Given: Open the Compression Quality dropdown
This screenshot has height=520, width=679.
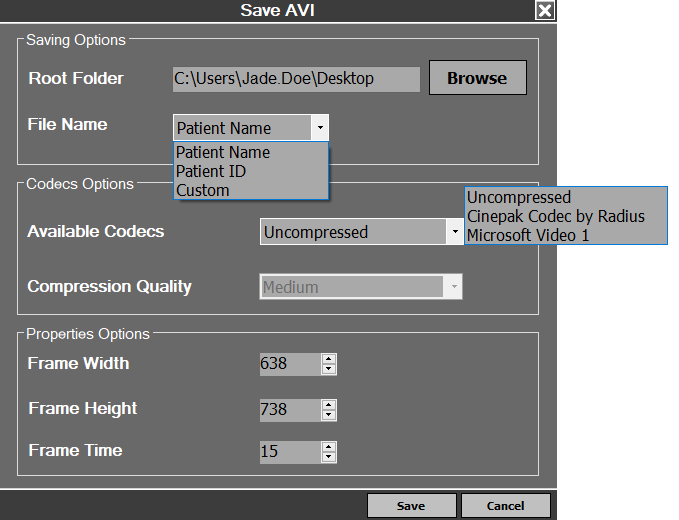Looking at the screenshot, I should [x=453, y=287].
